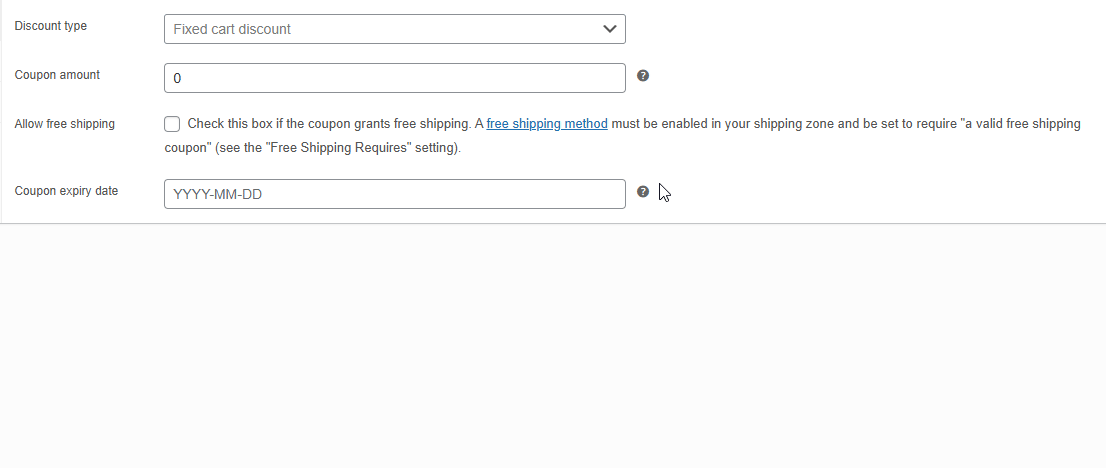1106x468 pixels.
Task: Select the 'Fixed cart discount' text in dropdown
Action: 232,29
